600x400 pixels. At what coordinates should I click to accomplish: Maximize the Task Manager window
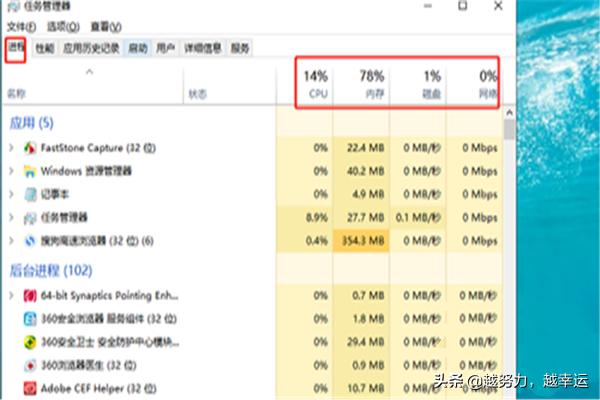click(463, 6)
